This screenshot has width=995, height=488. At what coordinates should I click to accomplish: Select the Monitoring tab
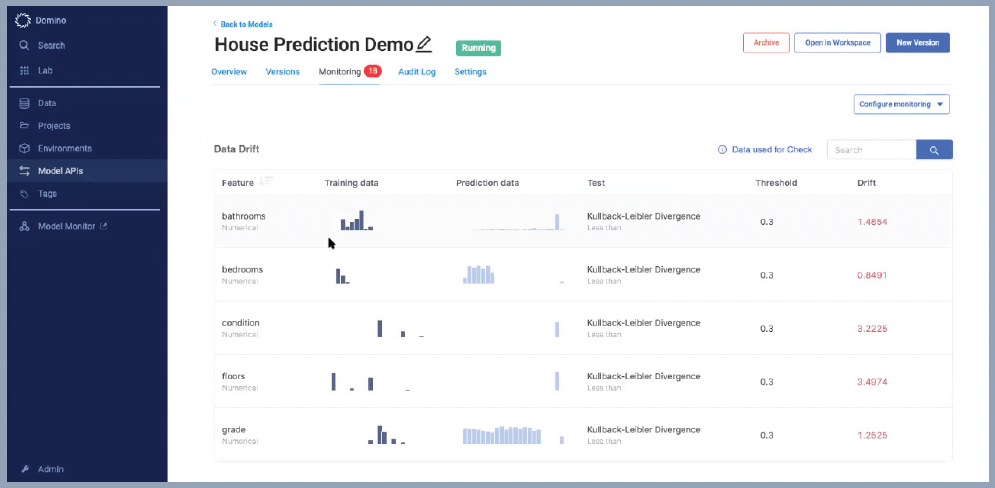[x=339, y=72]
